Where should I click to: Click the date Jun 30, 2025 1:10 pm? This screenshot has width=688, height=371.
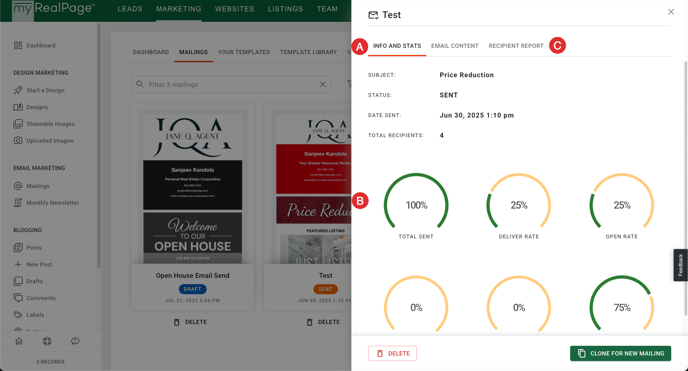pyautogui.click(x=477, y=115)
